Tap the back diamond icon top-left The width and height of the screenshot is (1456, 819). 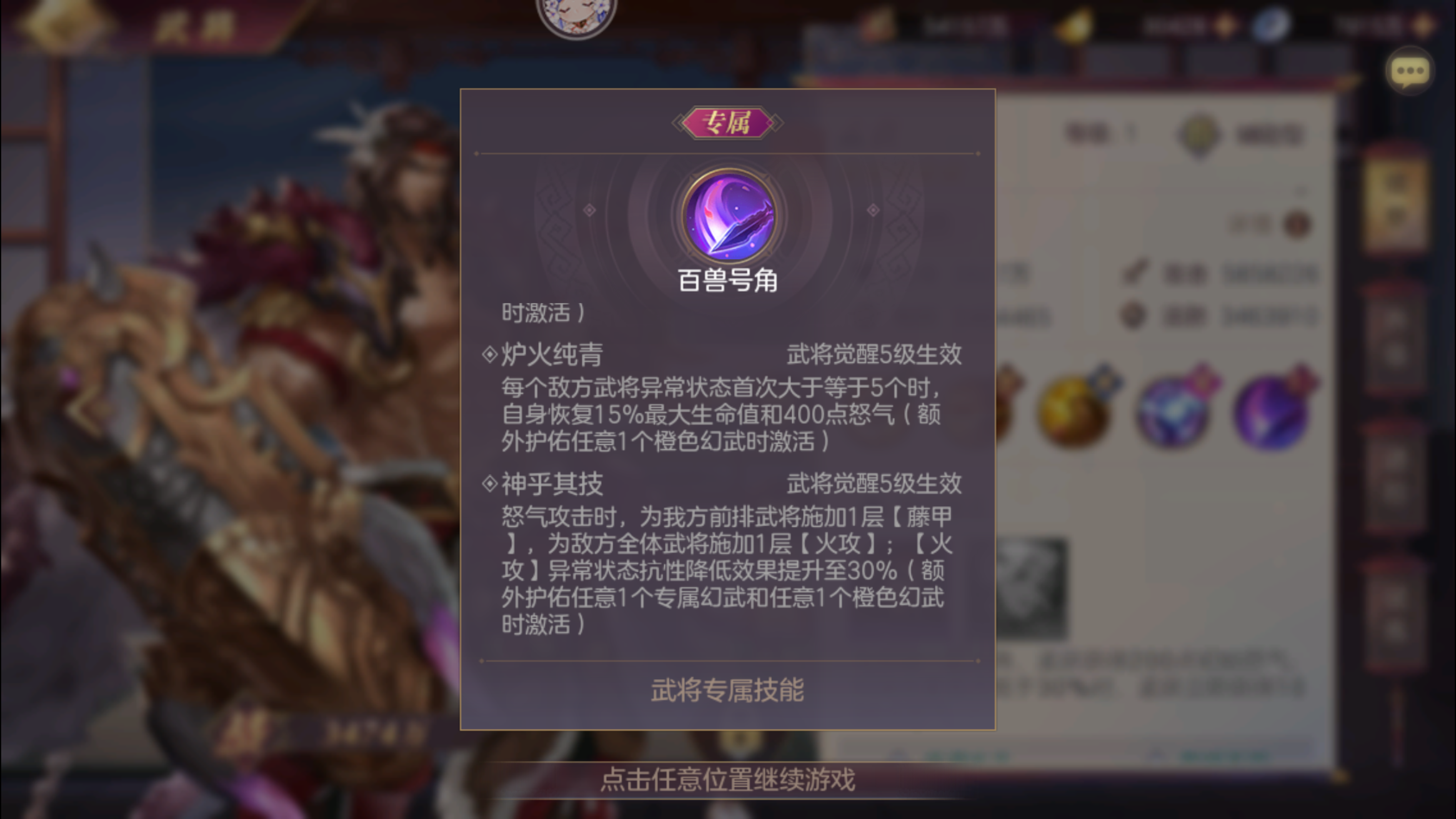tap(66, 24)
